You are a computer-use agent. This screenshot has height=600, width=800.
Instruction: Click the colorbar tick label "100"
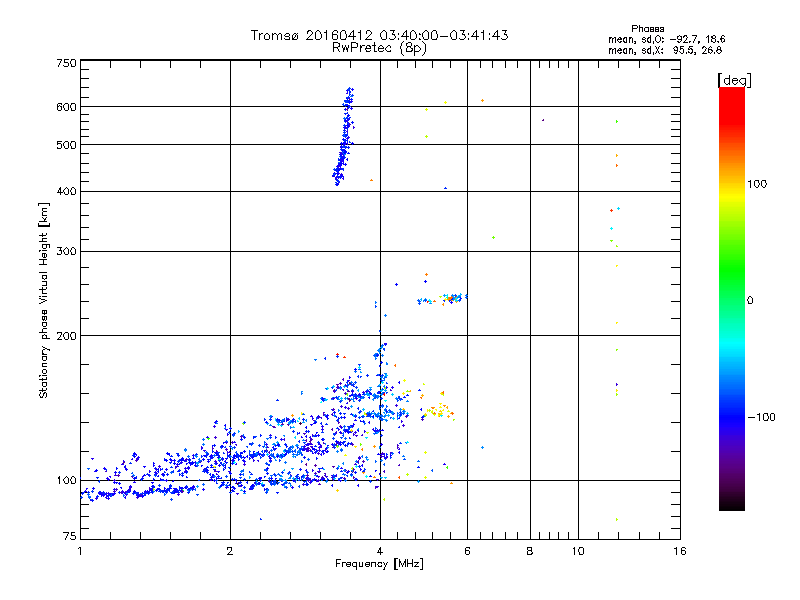pyautogui.click(x=757, y=184)
